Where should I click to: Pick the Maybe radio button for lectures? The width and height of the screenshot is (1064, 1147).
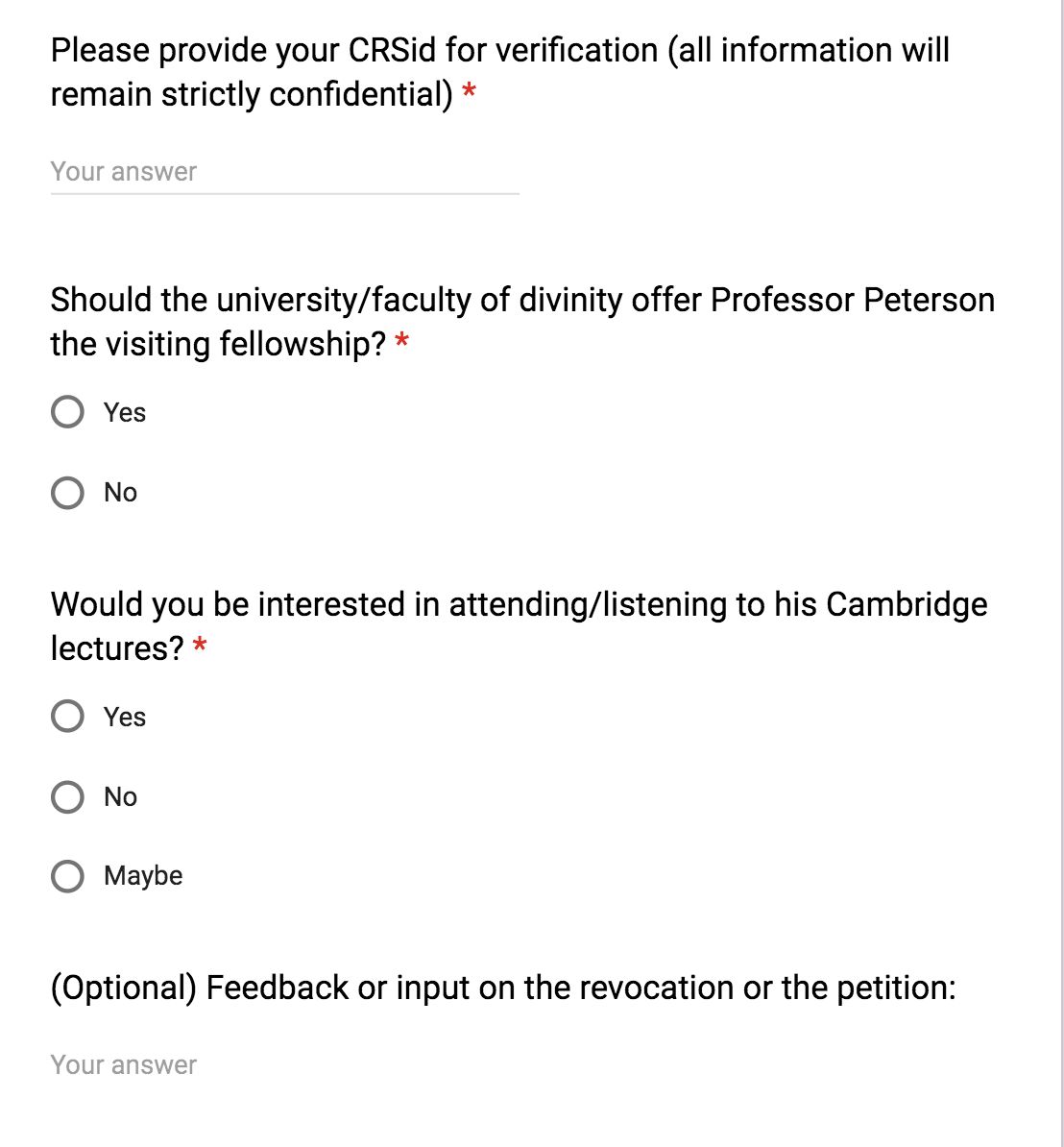pyautogui.click(x=67, y=875)
